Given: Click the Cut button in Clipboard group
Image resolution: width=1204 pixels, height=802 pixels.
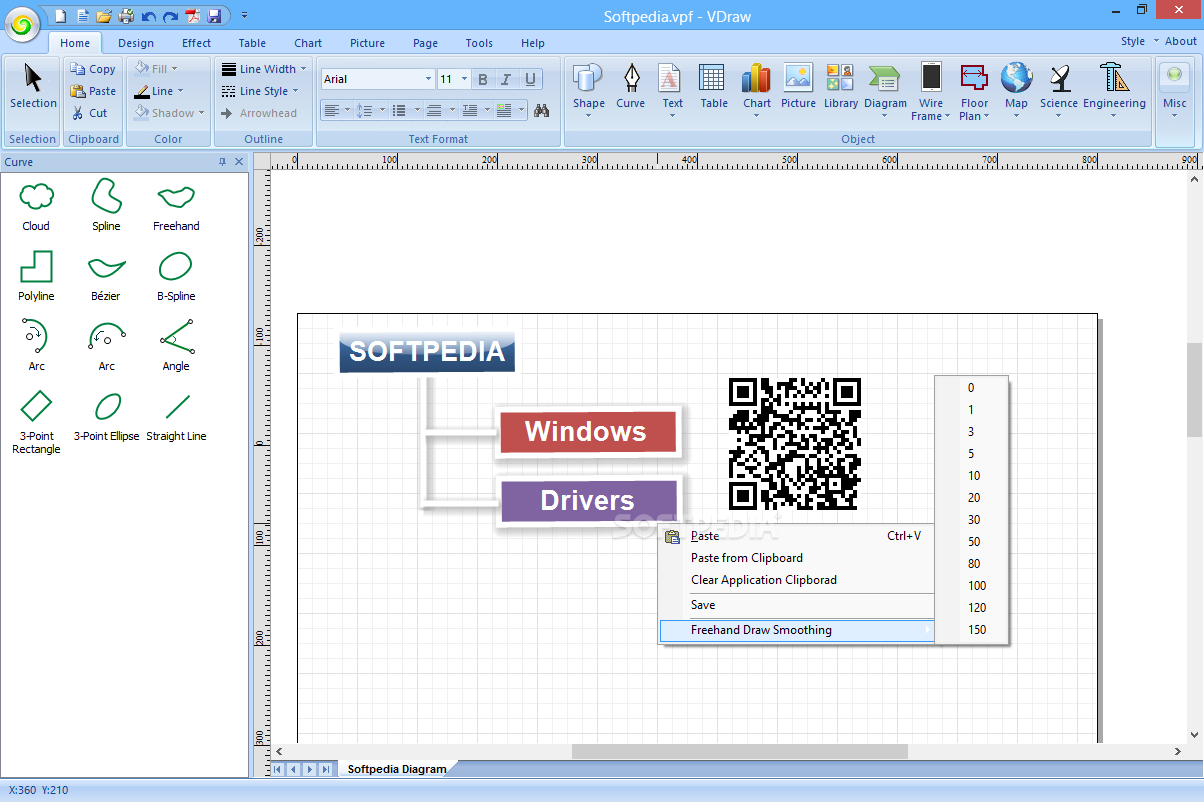Looking at the screenshot, I should coord(90,113).
